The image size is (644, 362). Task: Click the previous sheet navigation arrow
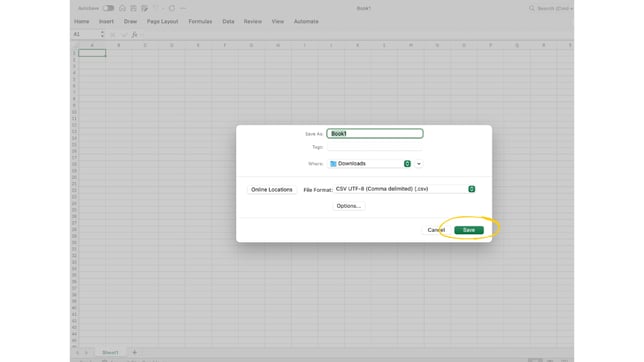tap(78, 353)
